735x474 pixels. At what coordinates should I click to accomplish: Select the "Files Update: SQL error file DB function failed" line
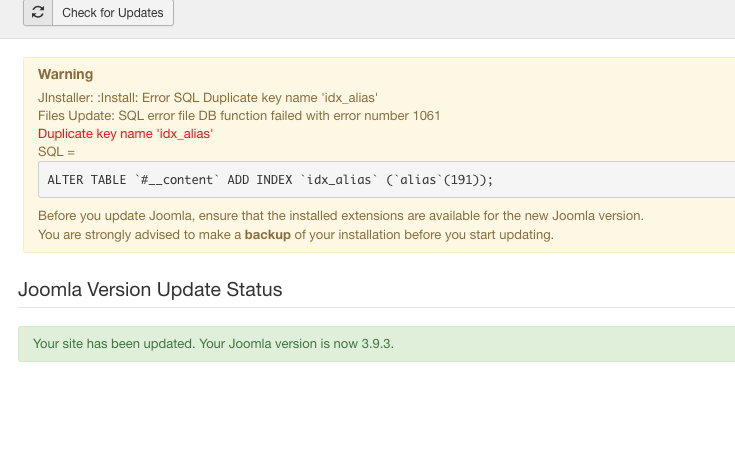239,116
